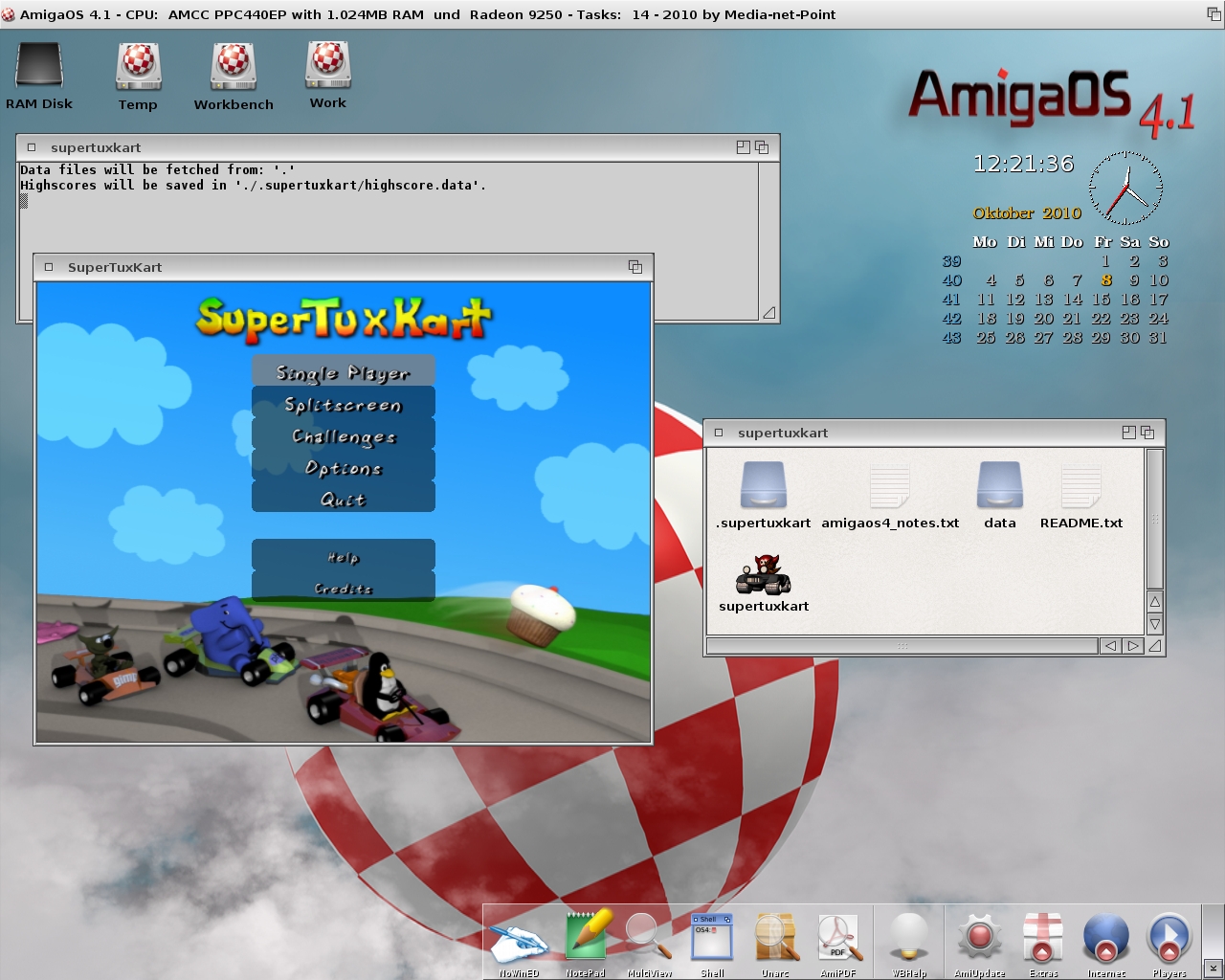Open the Players dock category
Screen dimensions: 1225x980
[x=1169, y=944]
